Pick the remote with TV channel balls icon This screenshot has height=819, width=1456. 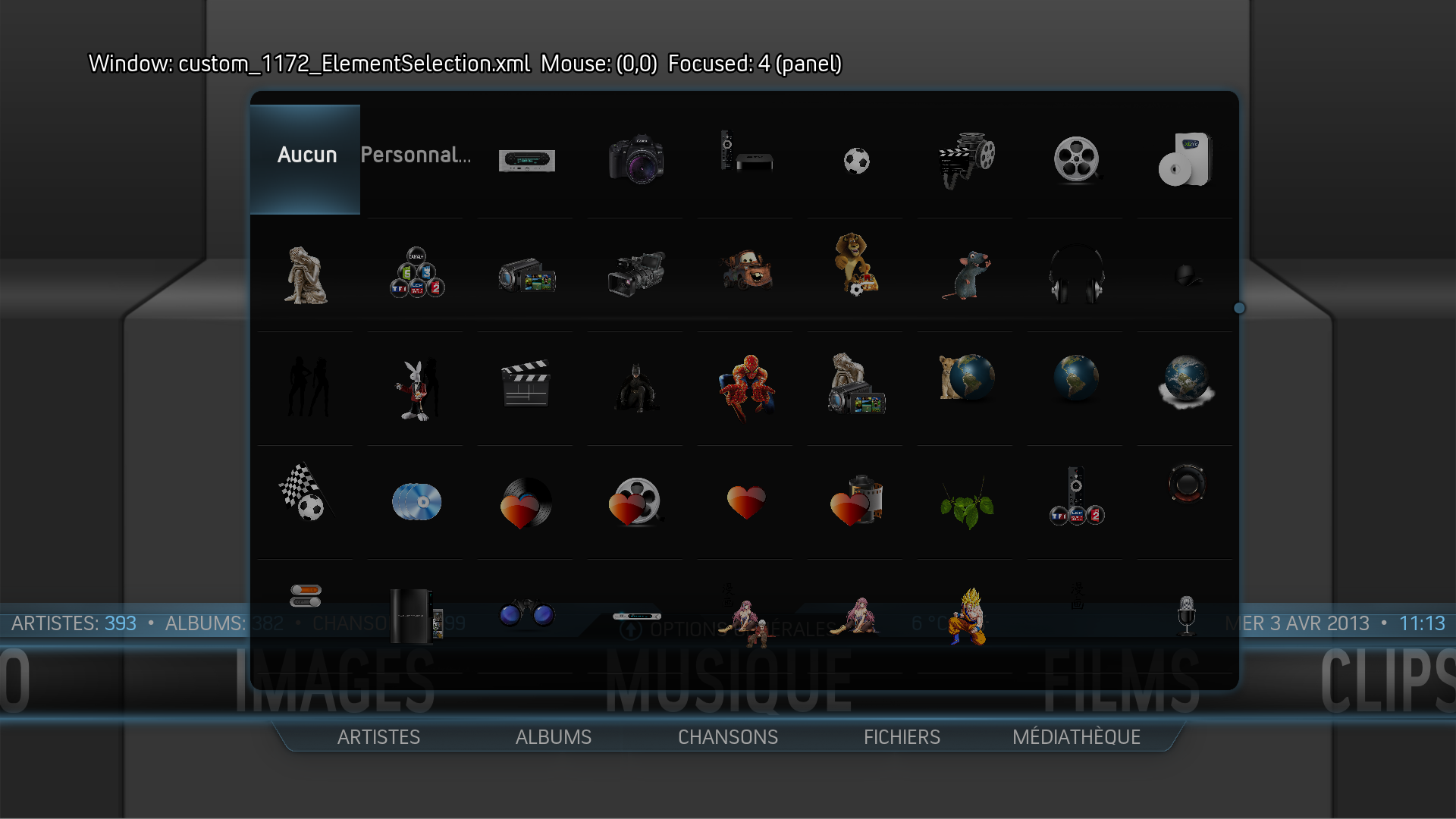[1076, 496]
